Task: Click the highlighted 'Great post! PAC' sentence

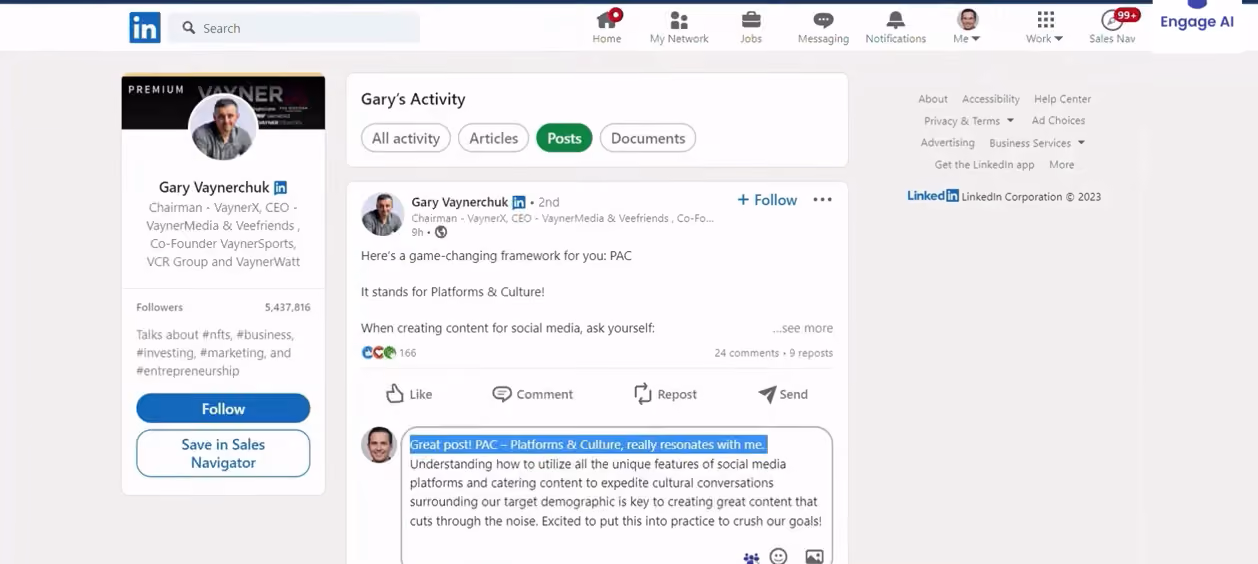Action: pos(588,445)
